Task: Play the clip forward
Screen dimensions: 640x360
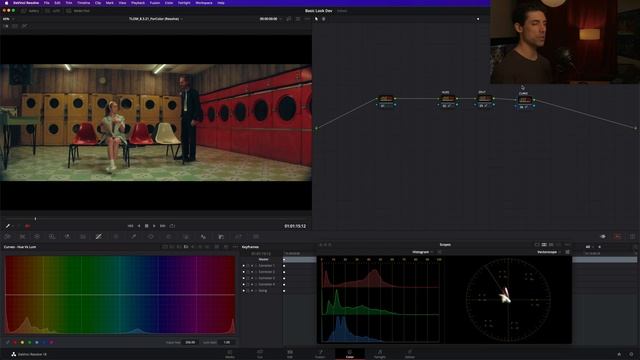Action: point(154,226)
